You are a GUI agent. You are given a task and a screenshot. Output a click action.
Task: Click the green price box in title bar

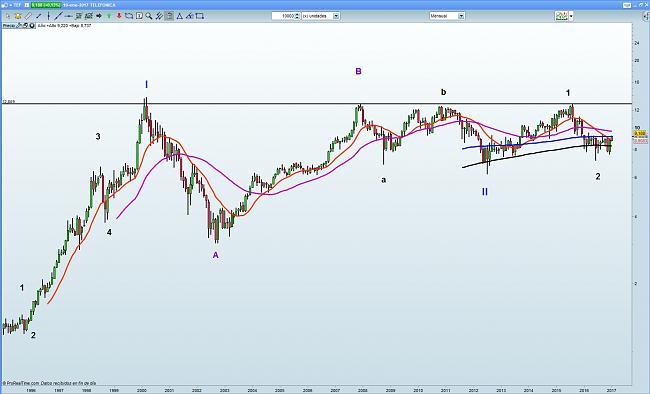tap(46, 5)
